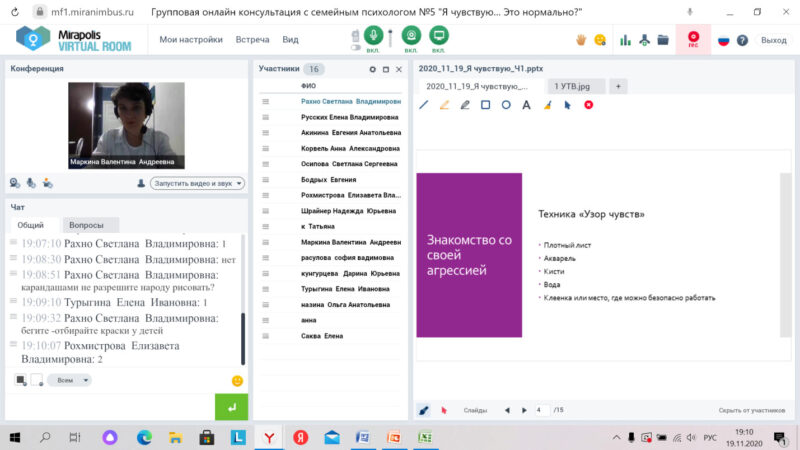
Task: Click the chat message input field
Action: coord(110,407)
